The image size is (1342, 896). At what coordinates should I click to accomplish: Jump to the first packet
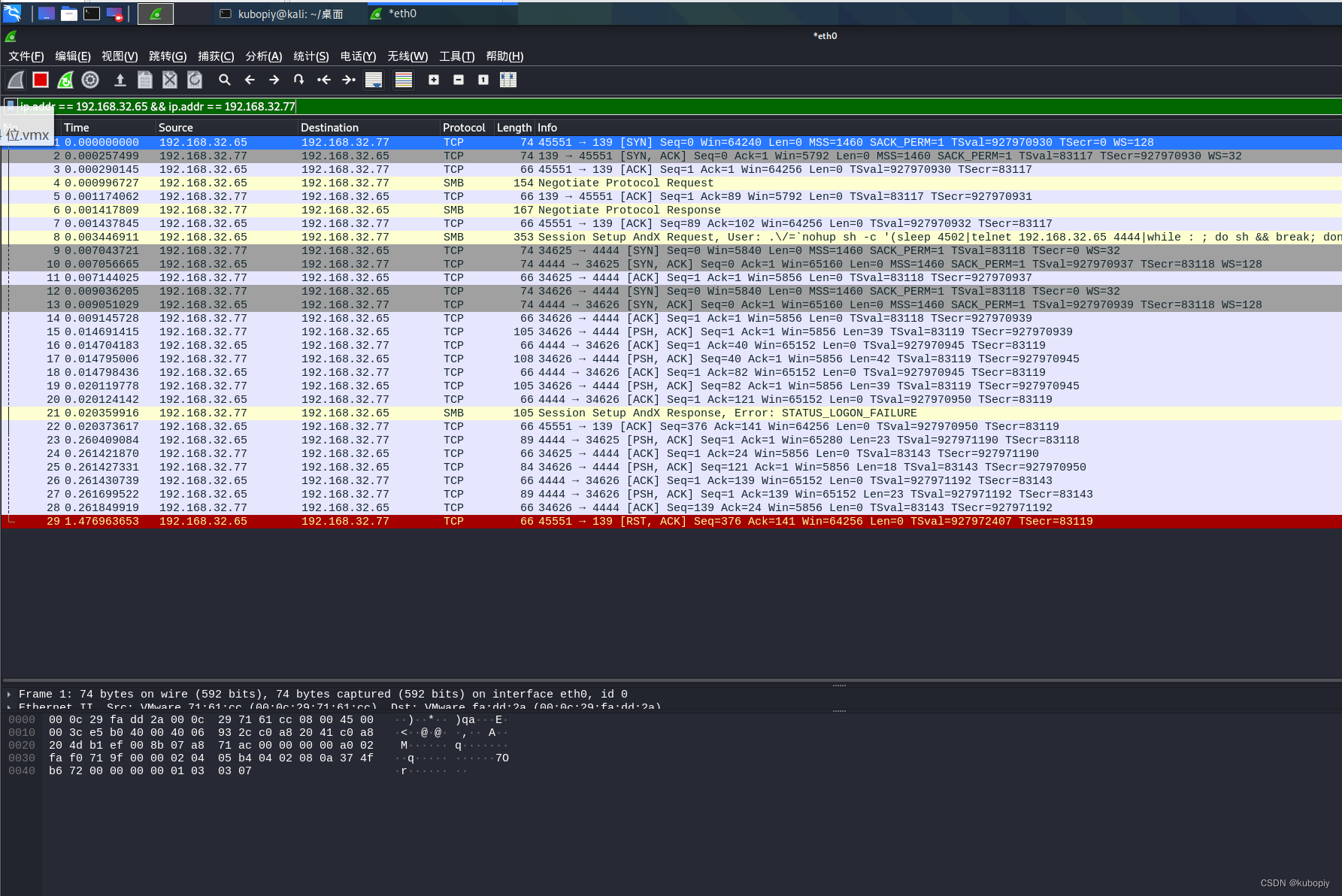point(324,80)
